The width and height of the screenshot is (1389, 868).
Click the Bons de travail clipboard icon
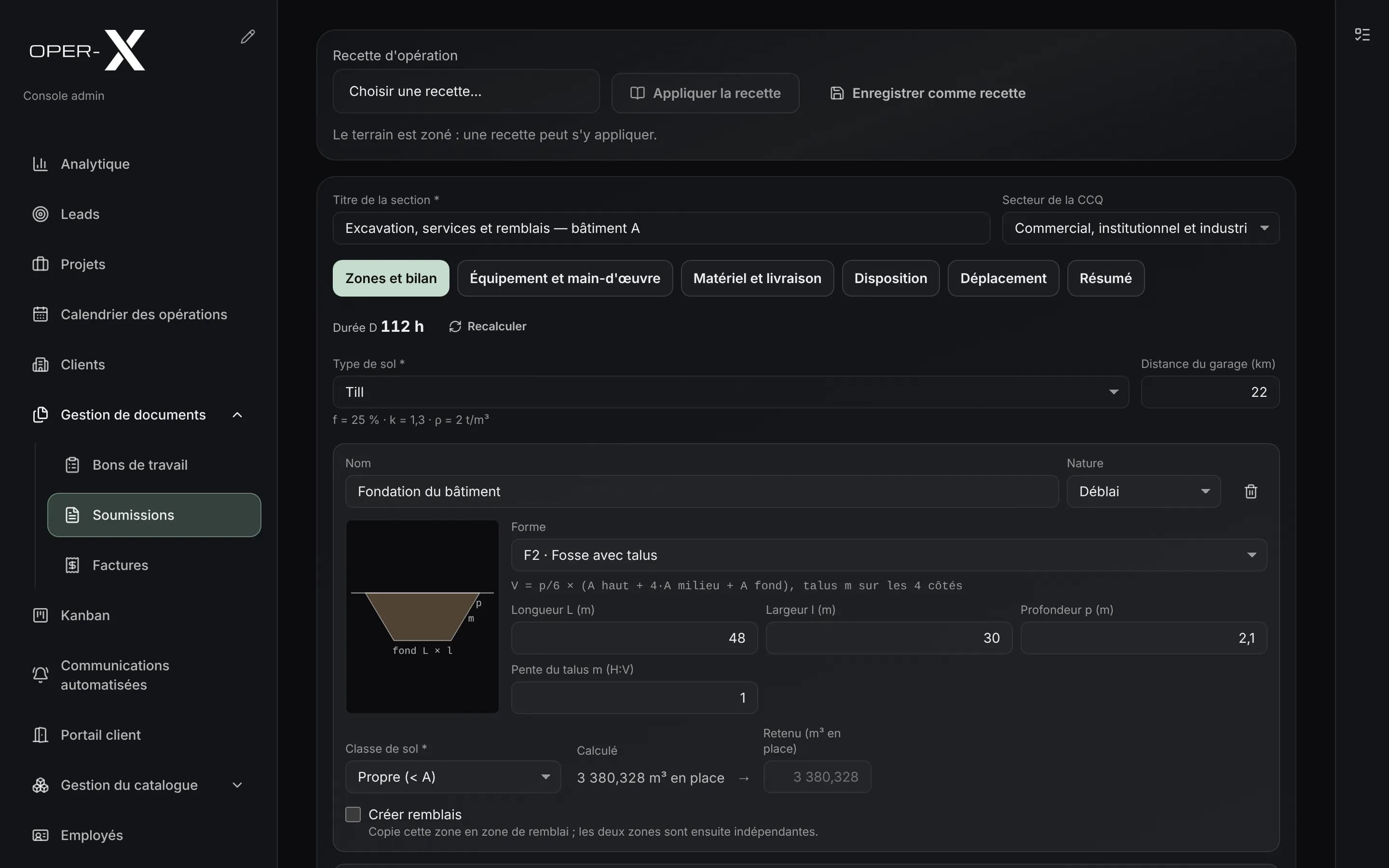point(72,464)
